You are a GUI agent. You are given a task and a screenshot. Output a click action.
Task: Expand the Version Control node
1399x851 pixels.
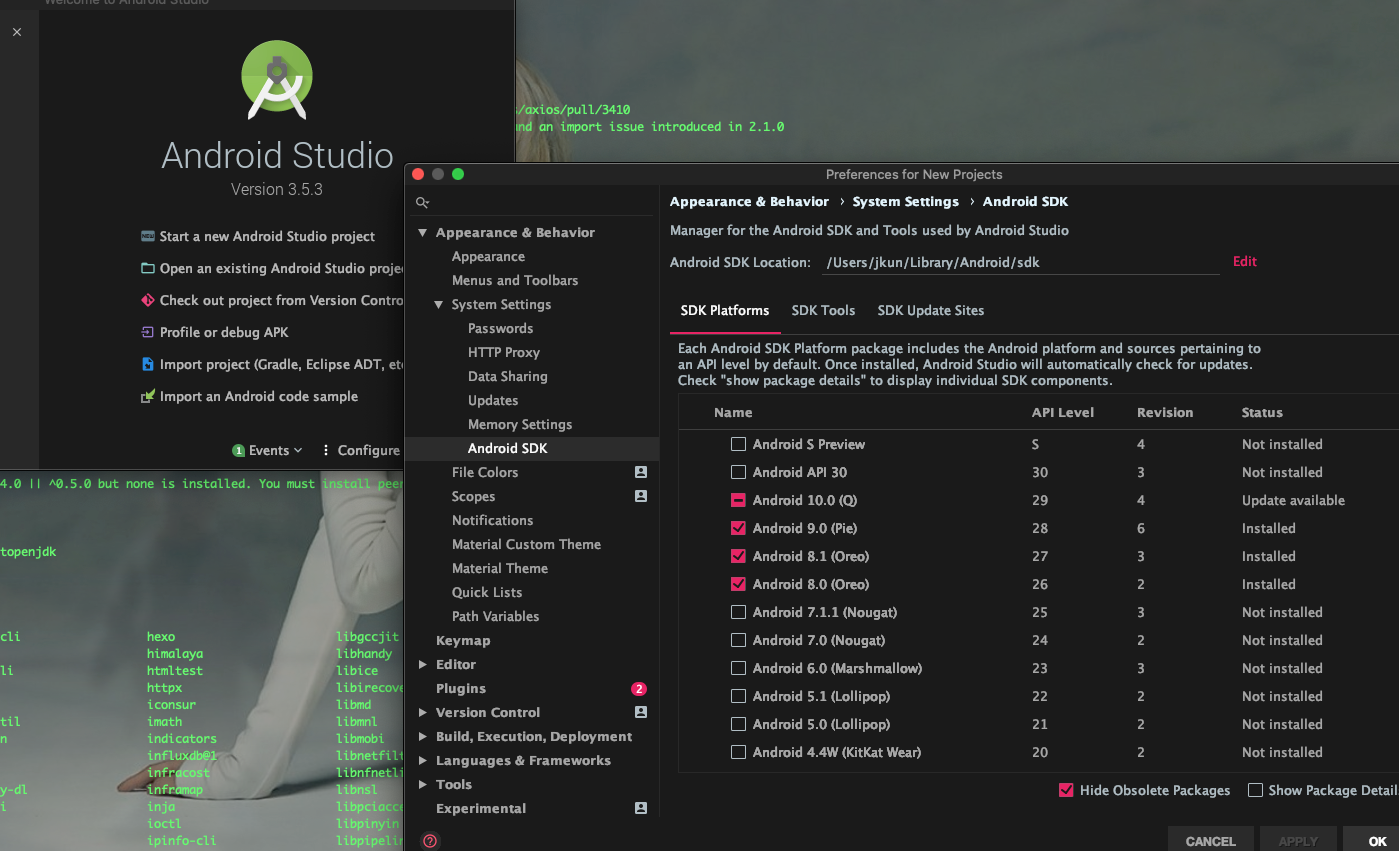coord(423,712)
